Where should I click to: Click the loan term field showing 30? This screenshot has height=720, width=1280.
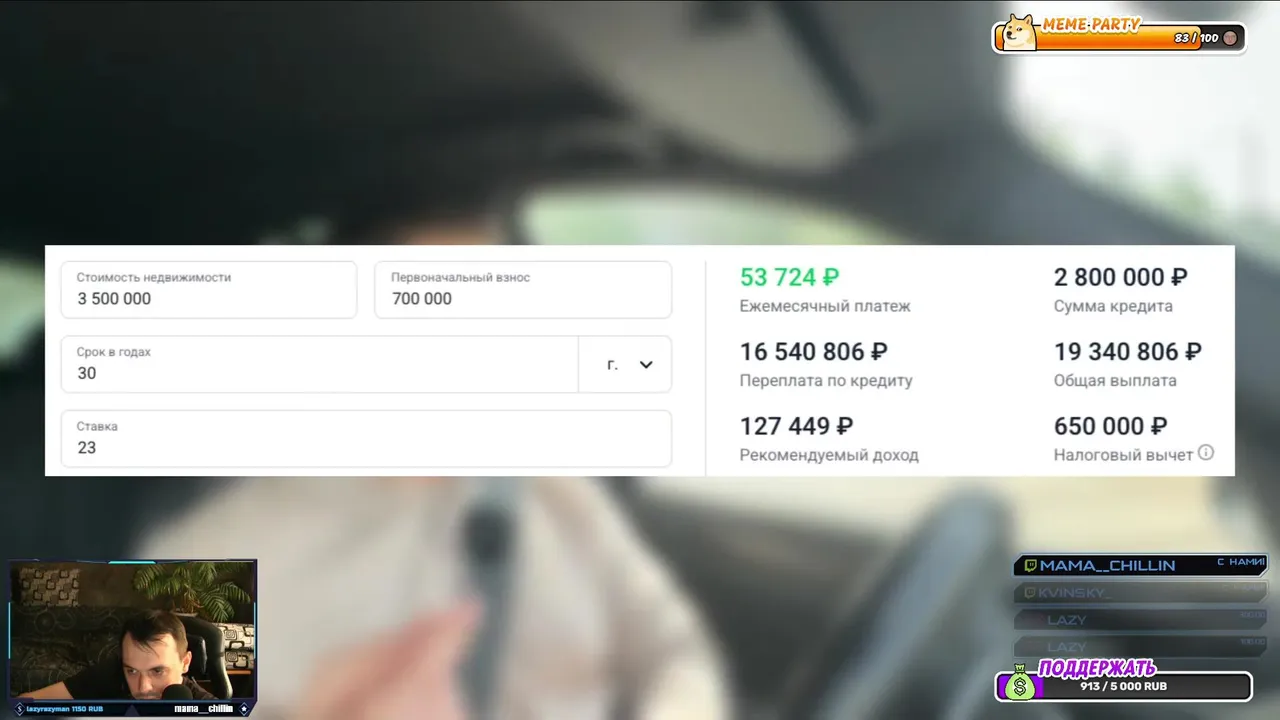point(320,365)
